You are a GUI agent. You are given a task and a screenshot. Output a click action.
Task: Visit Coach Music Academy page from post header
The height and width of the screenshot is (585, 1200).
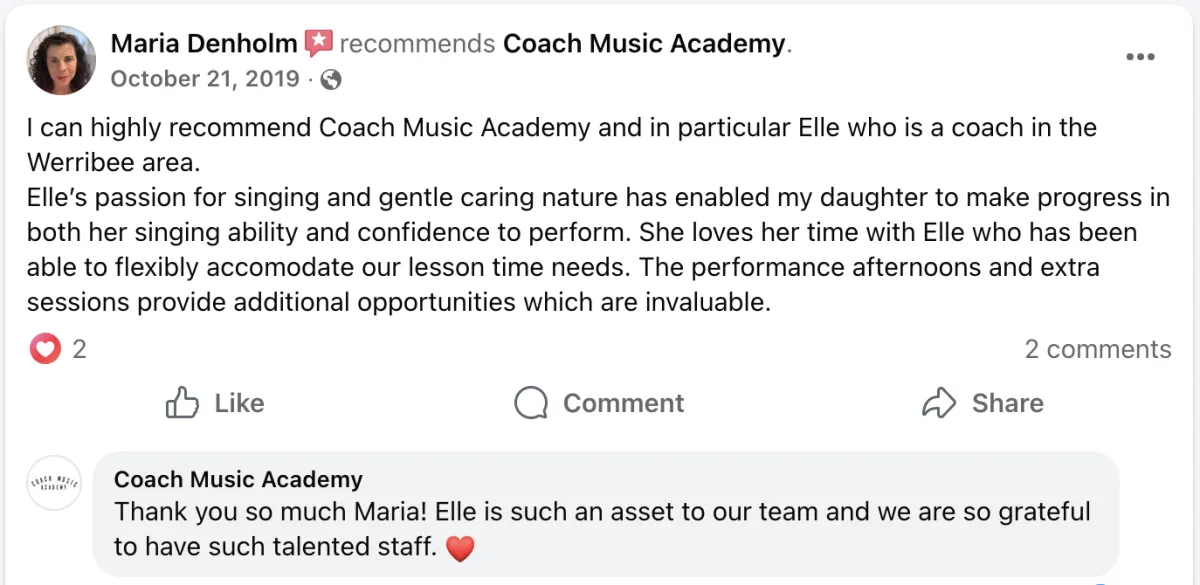click(x=644, y=44)
